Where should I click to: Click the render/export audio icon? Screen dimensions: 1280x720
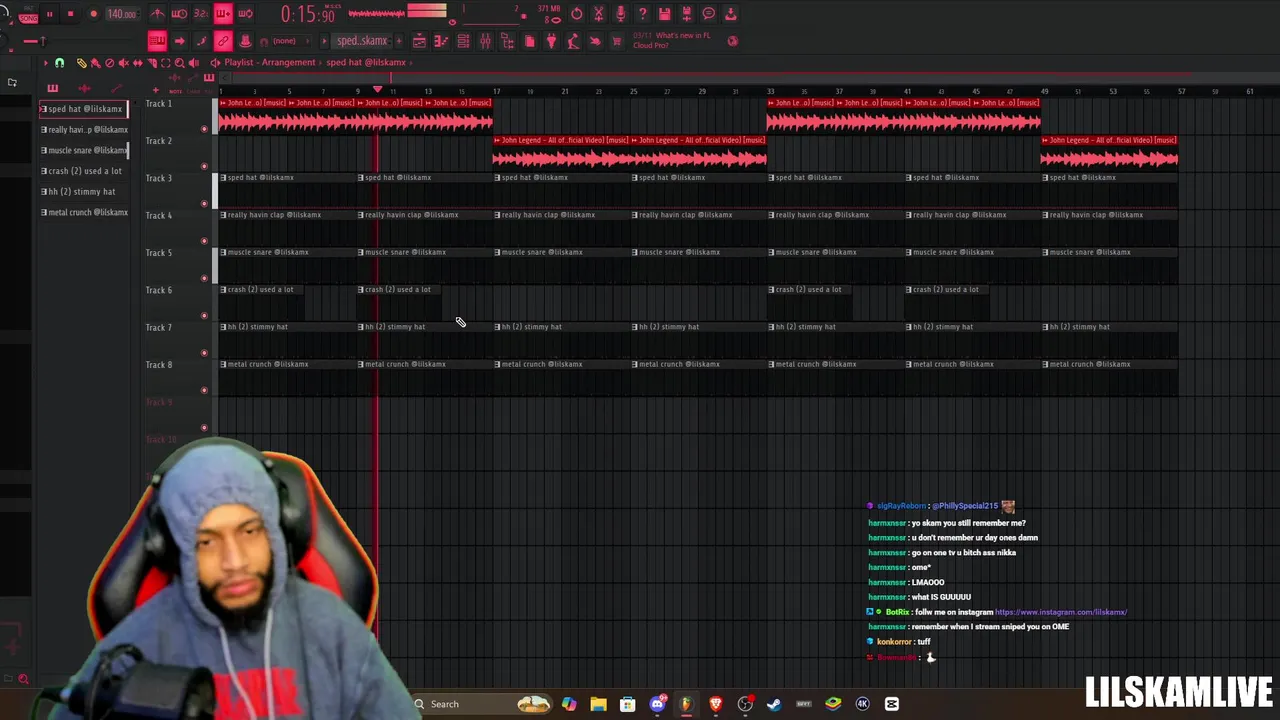coord(687,14)
